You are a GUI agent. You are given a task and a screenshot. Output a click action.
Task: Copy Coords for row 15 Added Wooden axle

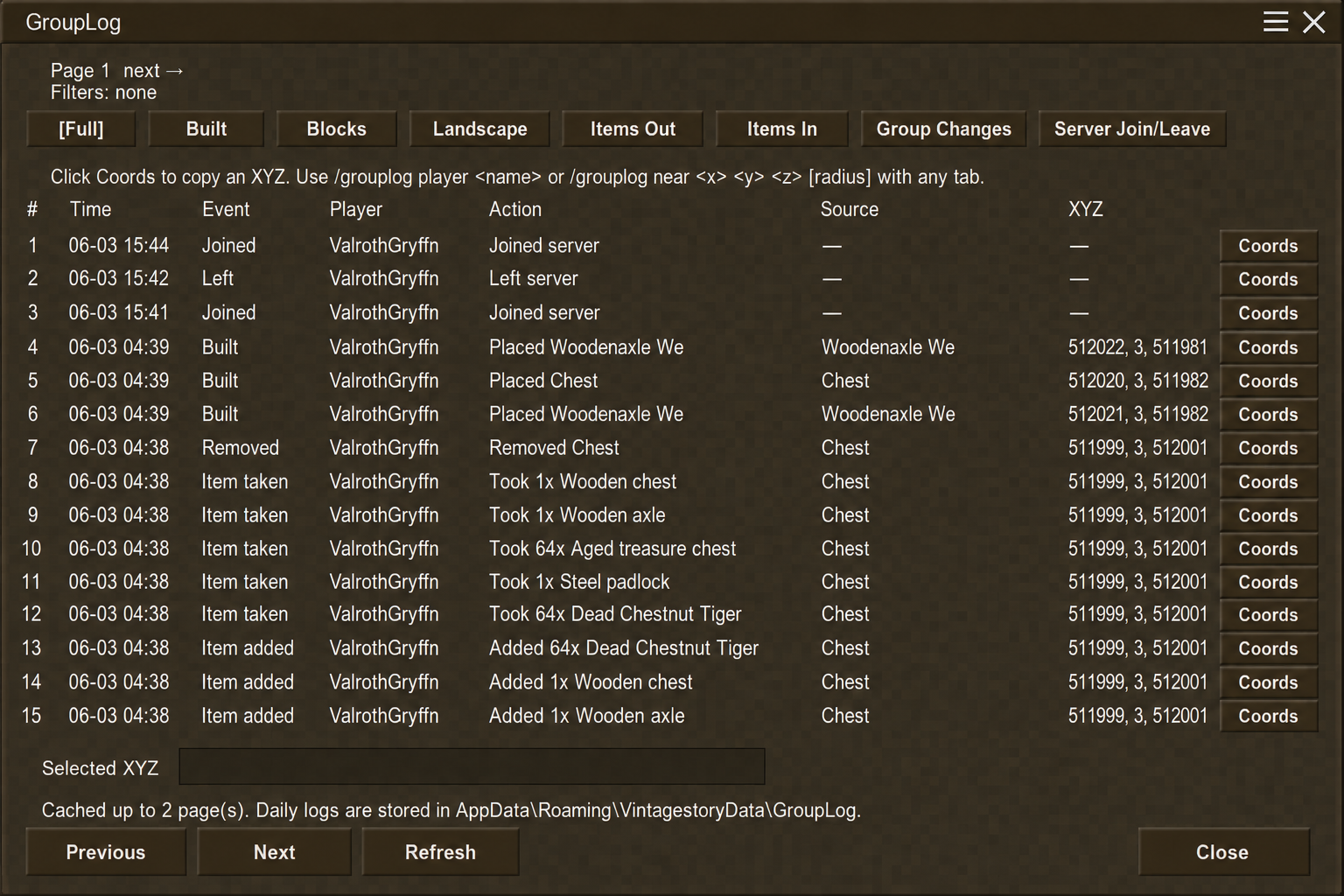tap(1268, 716)
